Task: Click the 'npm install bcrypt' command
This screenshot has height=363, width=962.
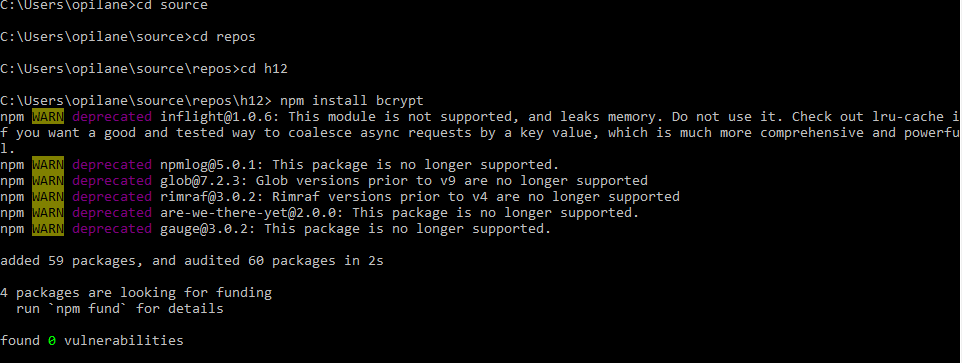Action: (x=352, y=101)
